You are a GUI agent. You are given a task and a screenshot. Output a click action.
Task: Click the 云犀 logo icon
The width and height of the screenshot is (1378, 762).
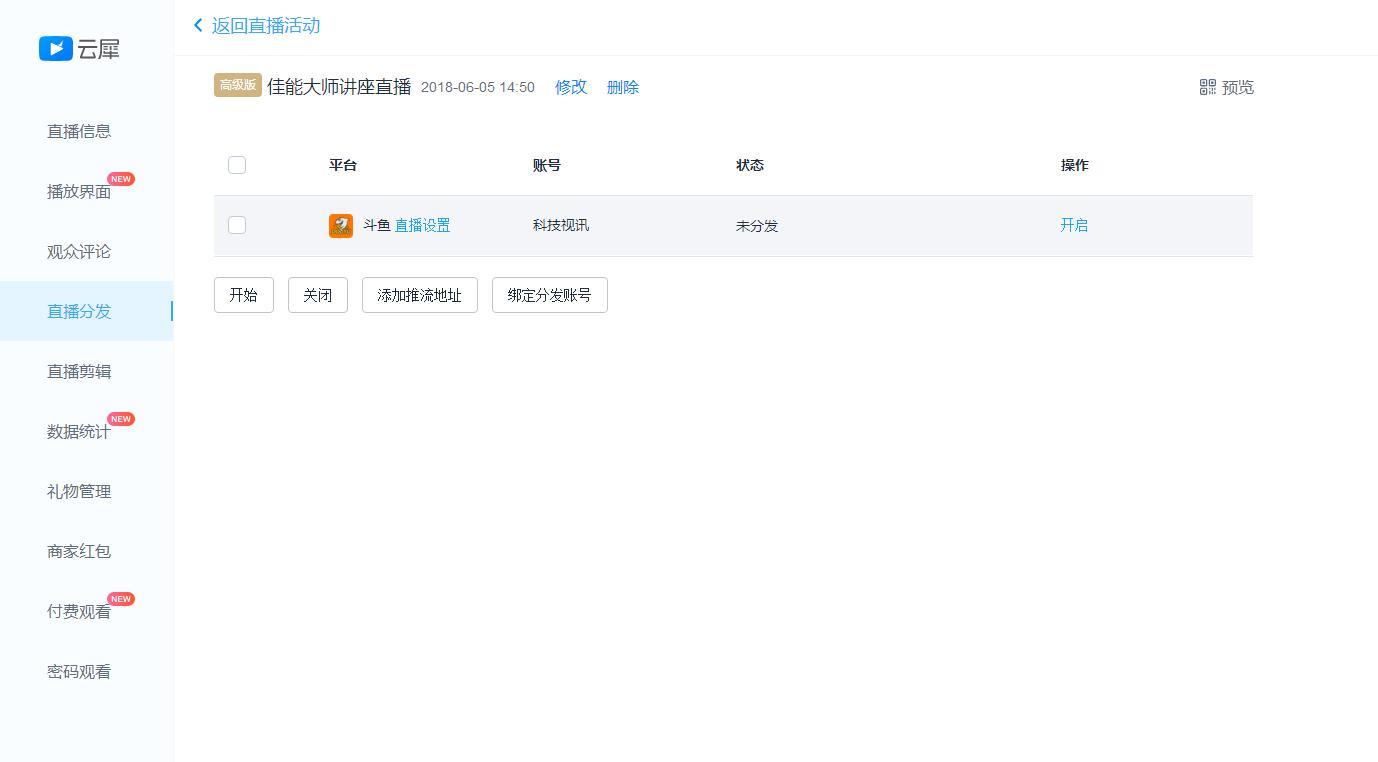(x=56, y=48)
